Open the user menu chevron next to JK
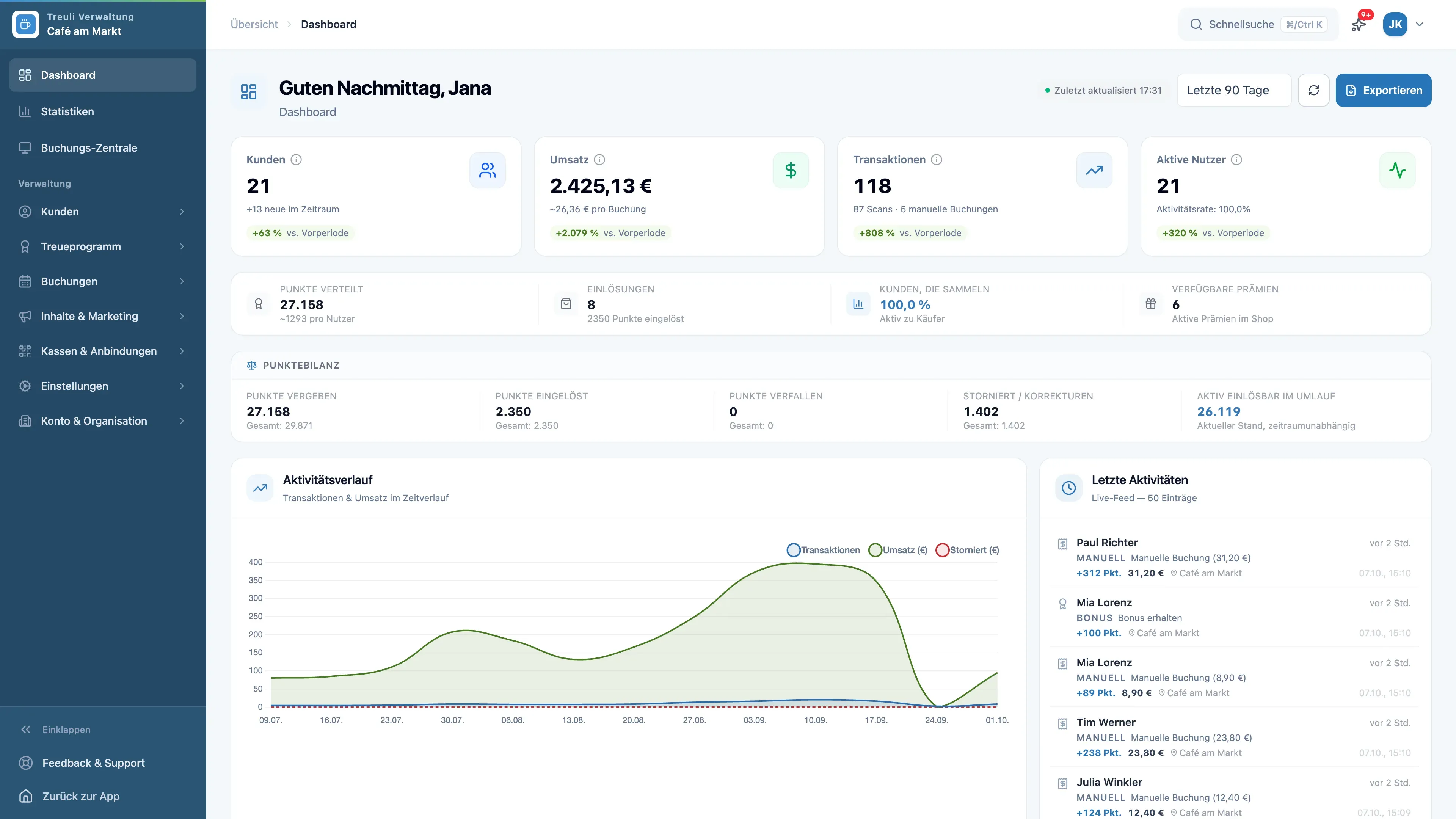1456x819 pixels. tap(1419, 24)
